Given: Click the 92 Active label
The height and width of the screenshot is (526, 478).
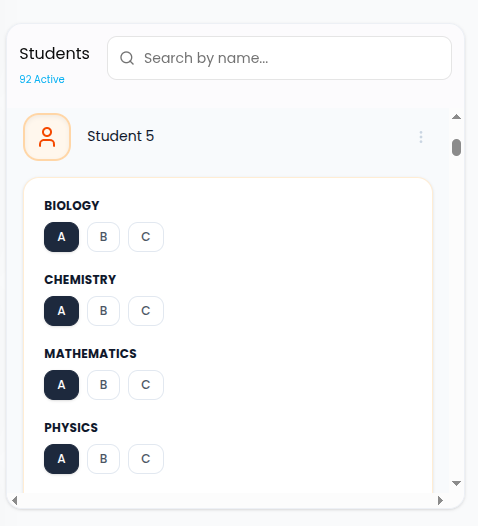Looking at the screenshot, I should click(x=42, y=79).
